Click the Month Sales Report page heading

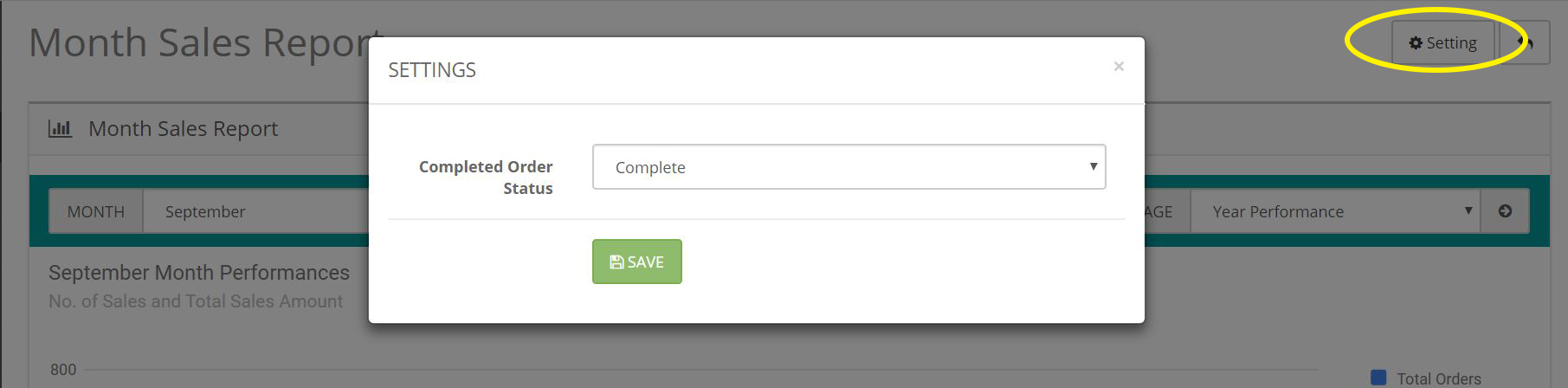pyautogui.click(x=204, y=42)
